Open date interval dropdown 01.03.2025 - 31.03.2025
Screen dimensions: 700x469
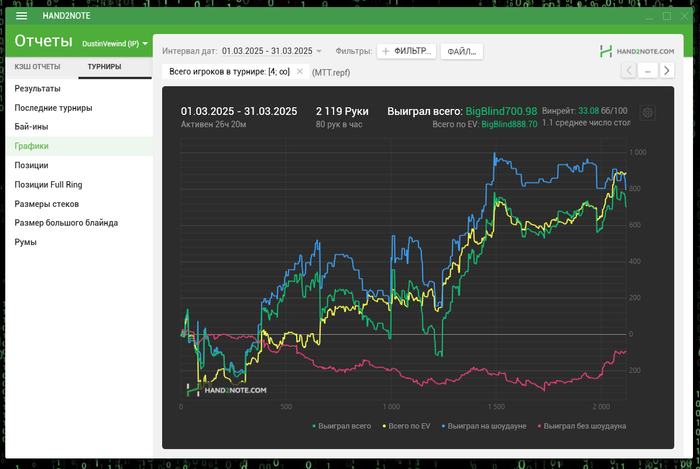click(272, 51)
